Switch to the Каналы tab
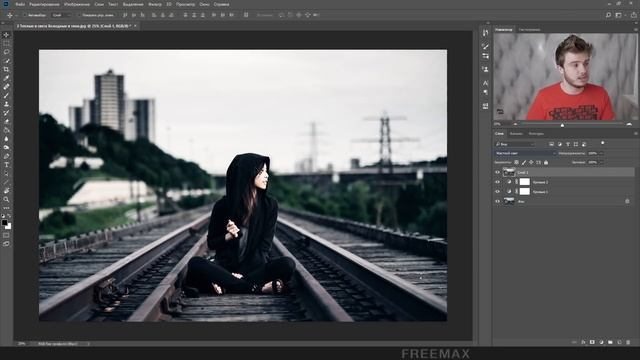Image resolution: width=640 pixels, height=360 pixels. pyautogui.click(x=516, y=133)
